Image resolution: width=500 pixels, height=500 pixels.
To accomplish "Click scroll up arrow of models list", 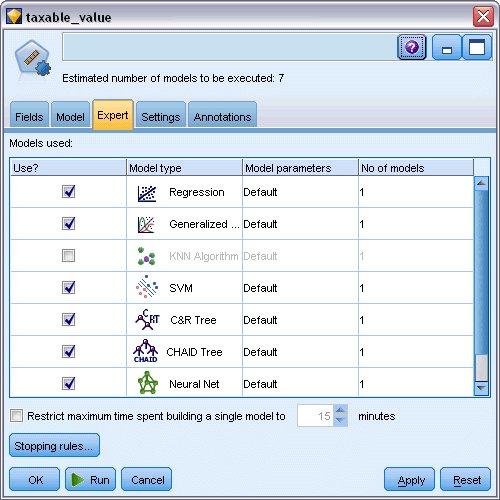I will (481, 183).
